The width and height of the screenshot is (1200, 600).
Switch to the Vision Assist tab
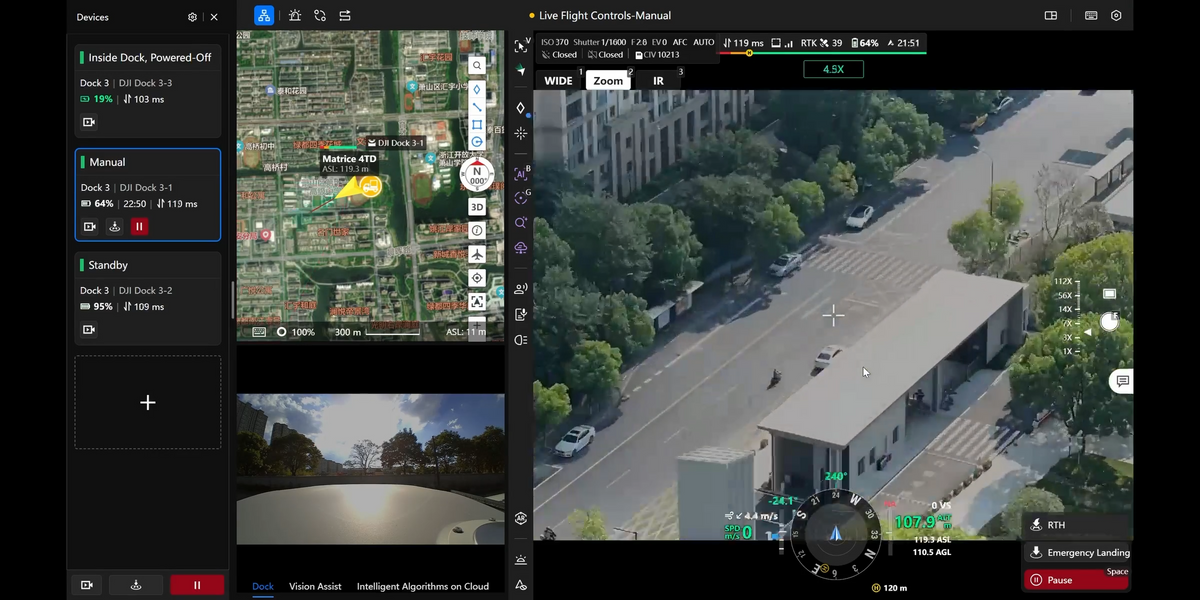pos(315,586)
